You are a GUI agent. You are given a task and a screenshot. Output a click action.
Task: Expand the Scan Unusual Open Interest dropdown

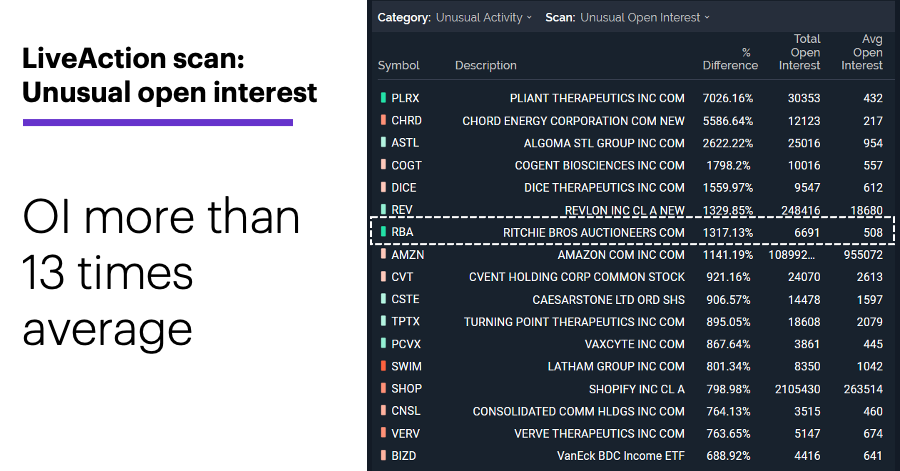(x=645, y=18)
